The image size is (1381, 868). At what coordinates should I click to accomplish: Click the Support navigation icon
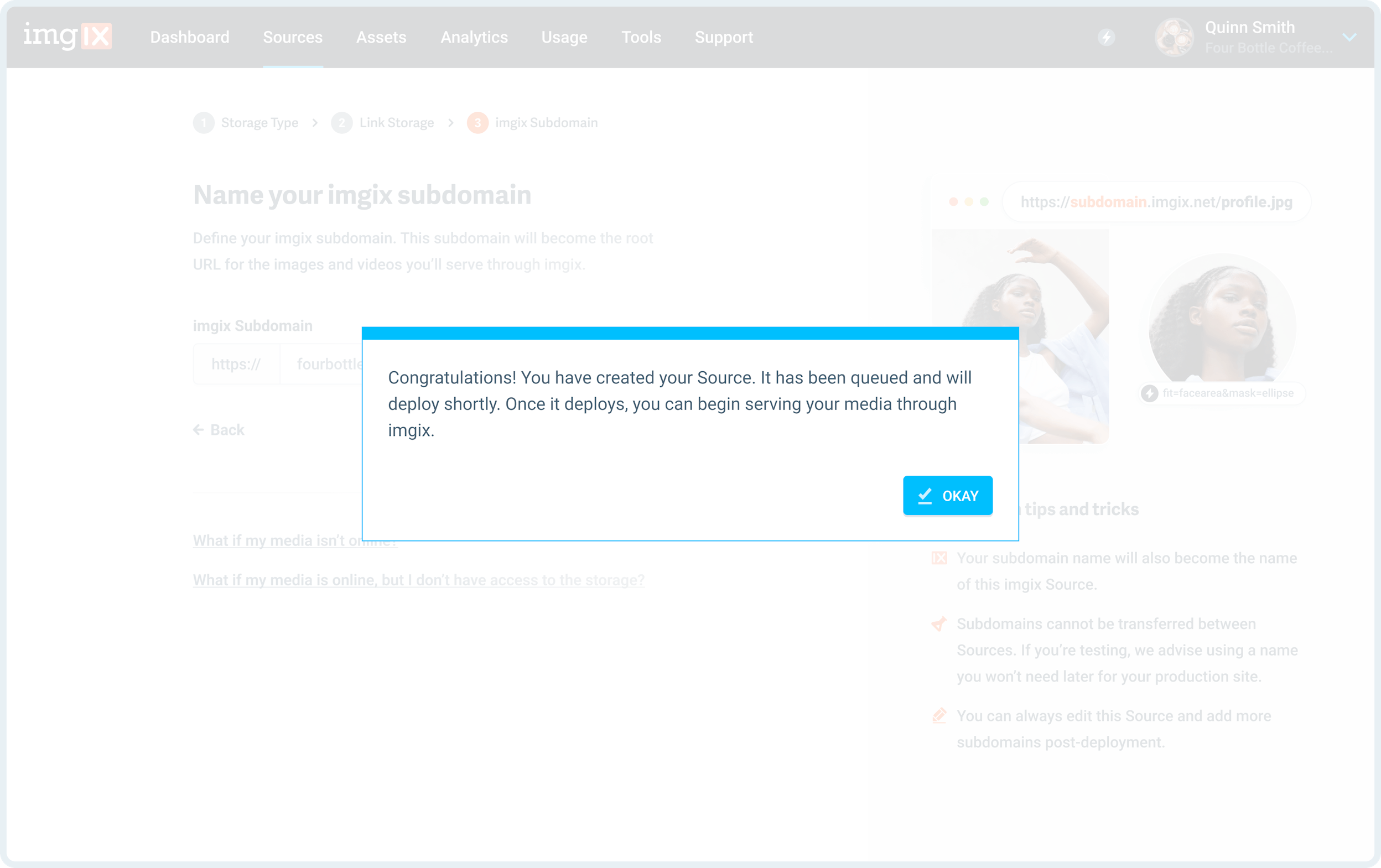[724, 37]
